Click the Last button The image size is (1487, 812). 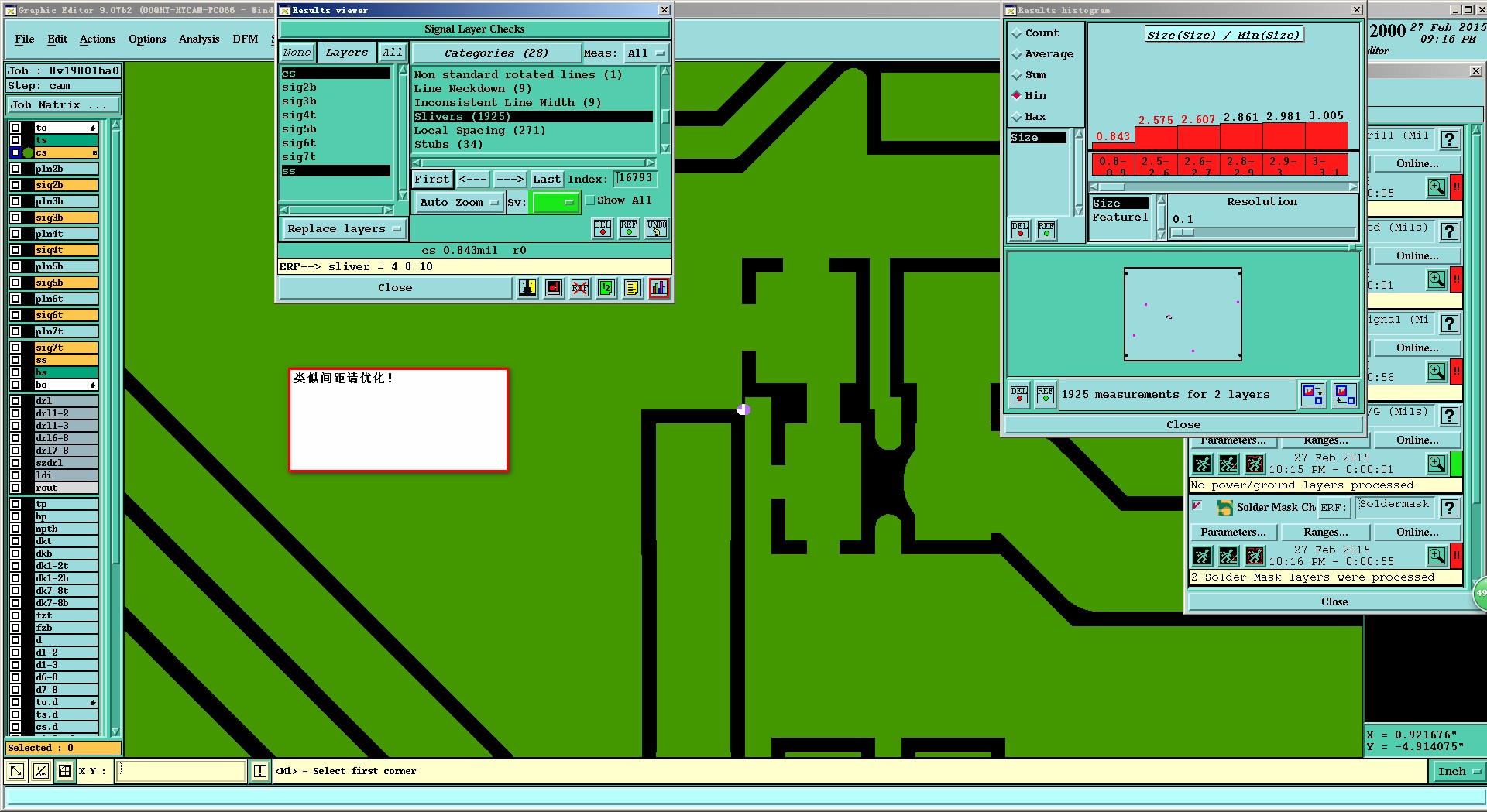click(x=547, y=180)
